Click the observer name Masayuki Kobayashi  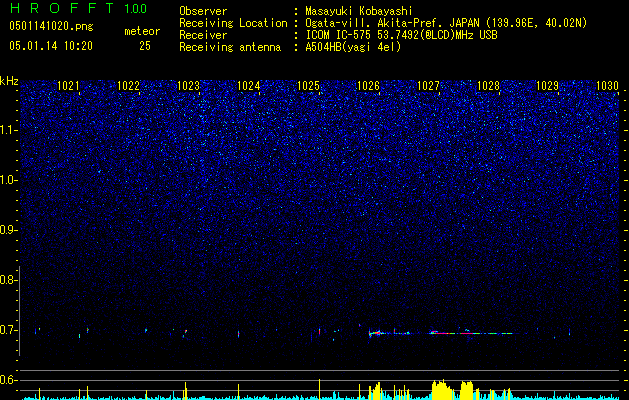point(359,11)
